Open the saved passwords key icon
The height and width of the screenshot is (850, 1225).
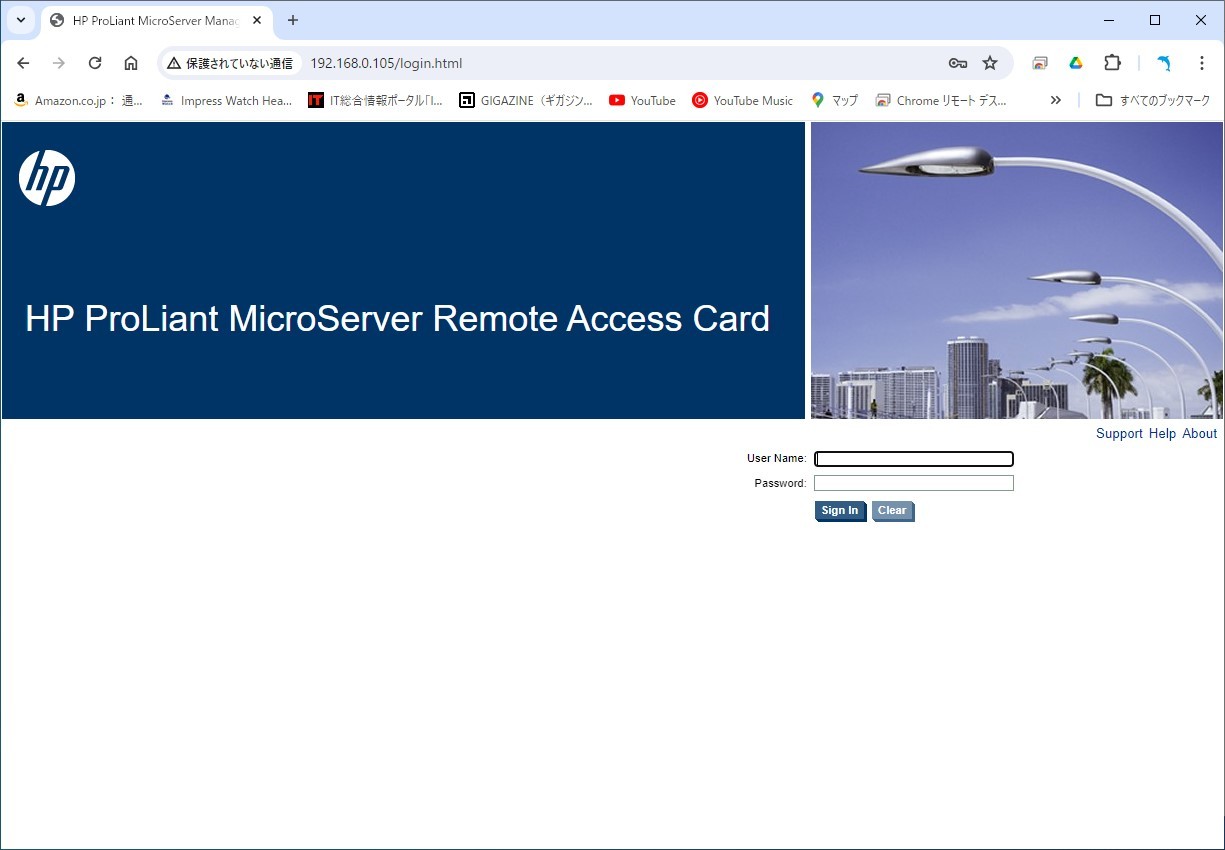coord(958,63)
